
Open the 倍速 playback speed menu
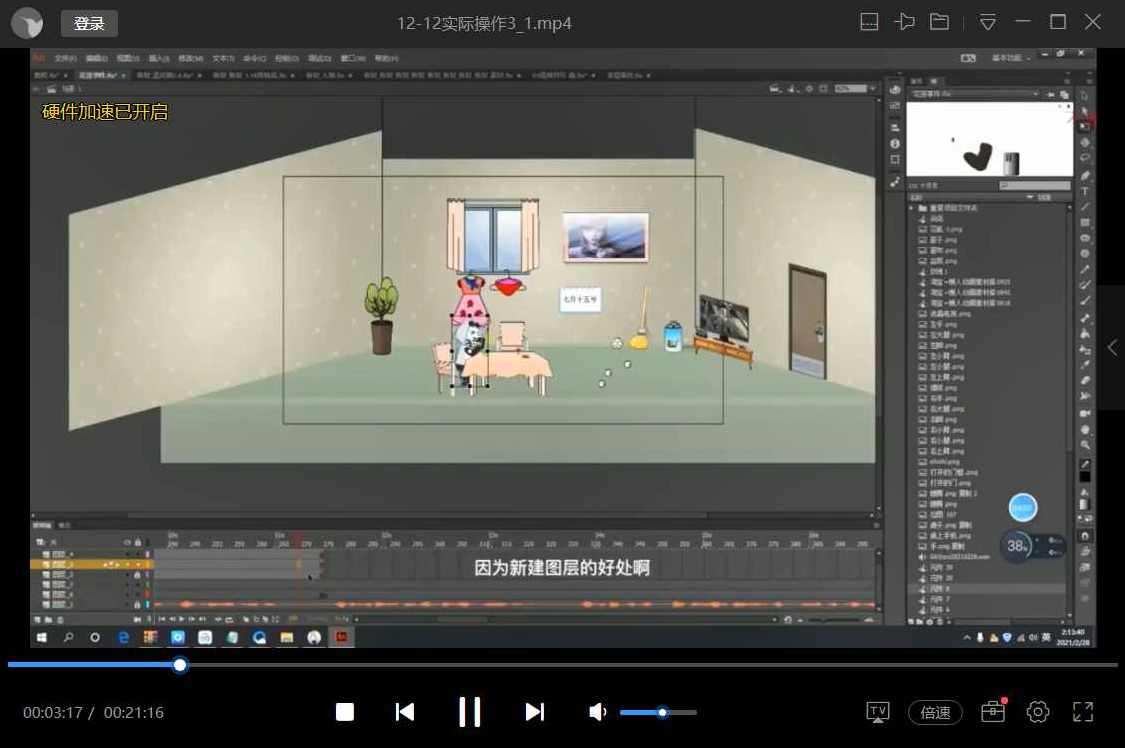click(x=934, y=712)
